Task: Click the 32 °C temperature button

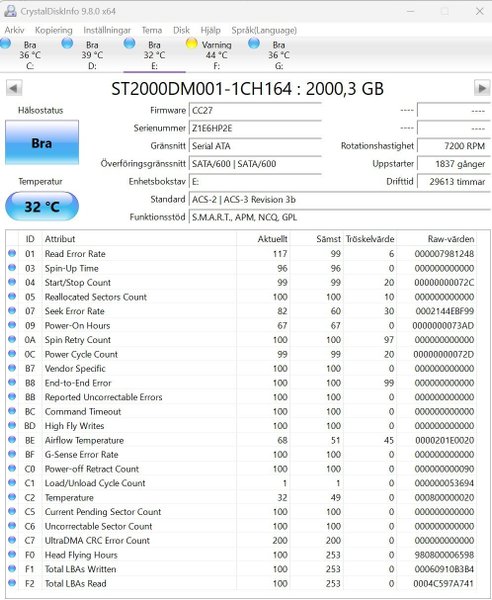Action: pyautogui.click(x=42, y=207)
